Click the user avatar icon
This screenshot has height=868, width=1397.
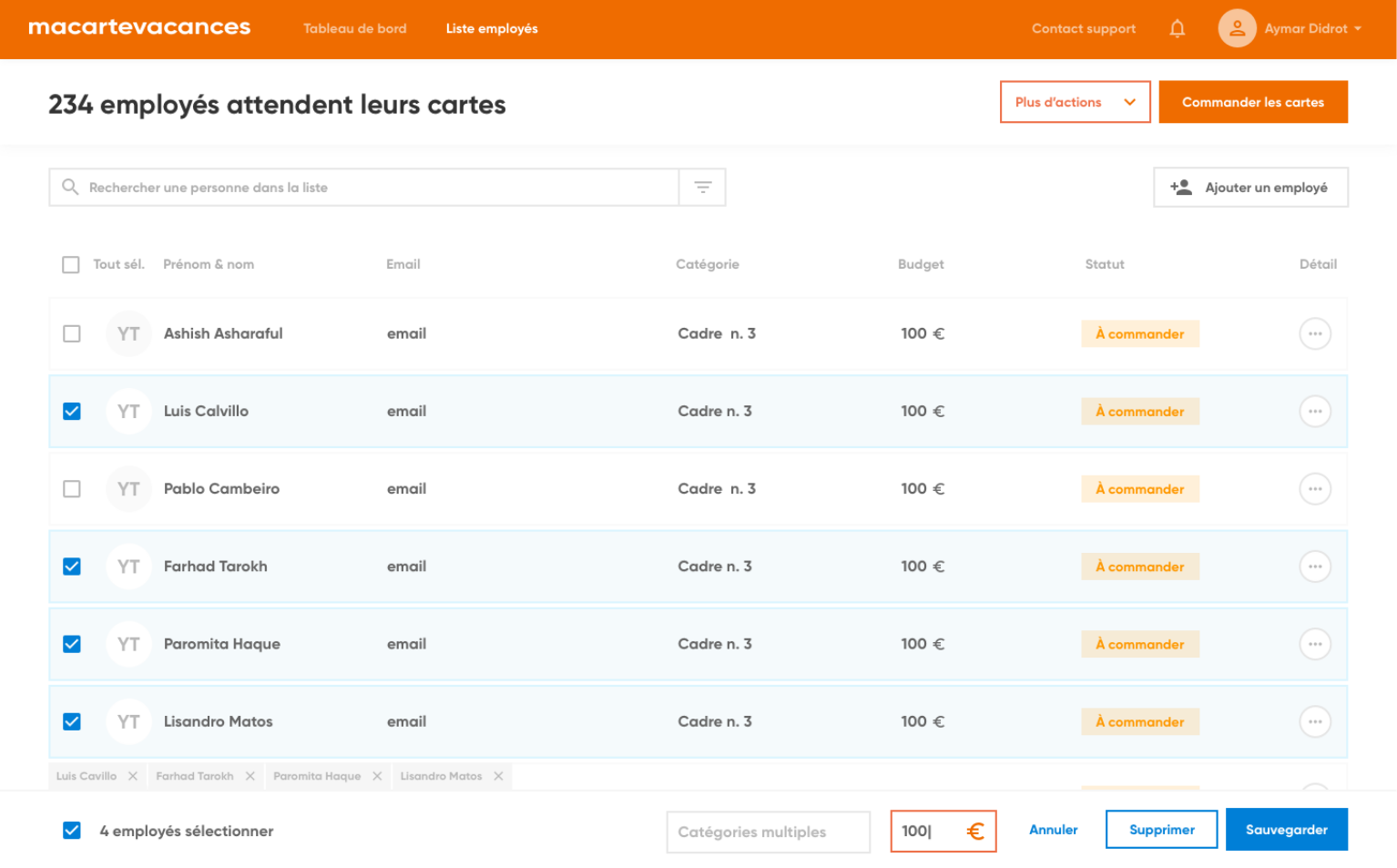pyautogui.click(x=1237, y=28)
